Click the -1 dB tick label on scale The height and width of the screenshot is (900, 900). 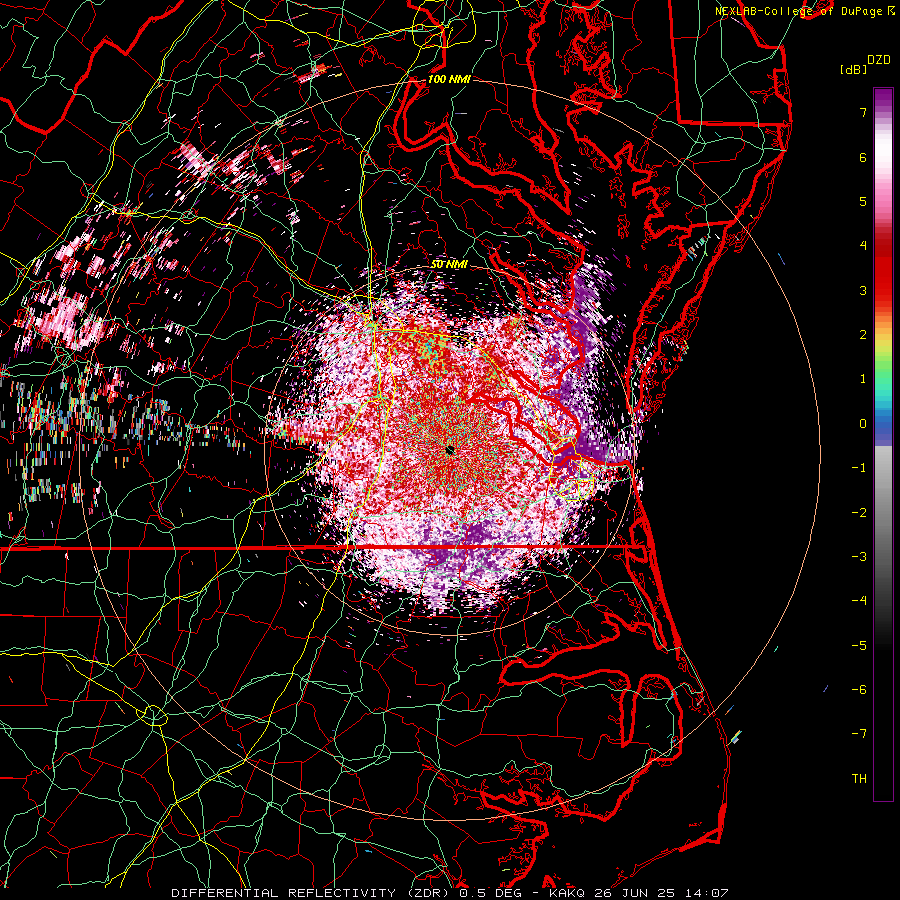(859, 468)
